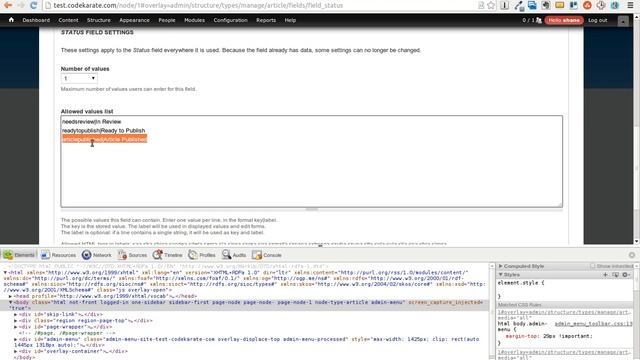The height and width of the screenshot is (360, 640).
Task: Enable the Show inherited checkbox
Action: point(593,266)
